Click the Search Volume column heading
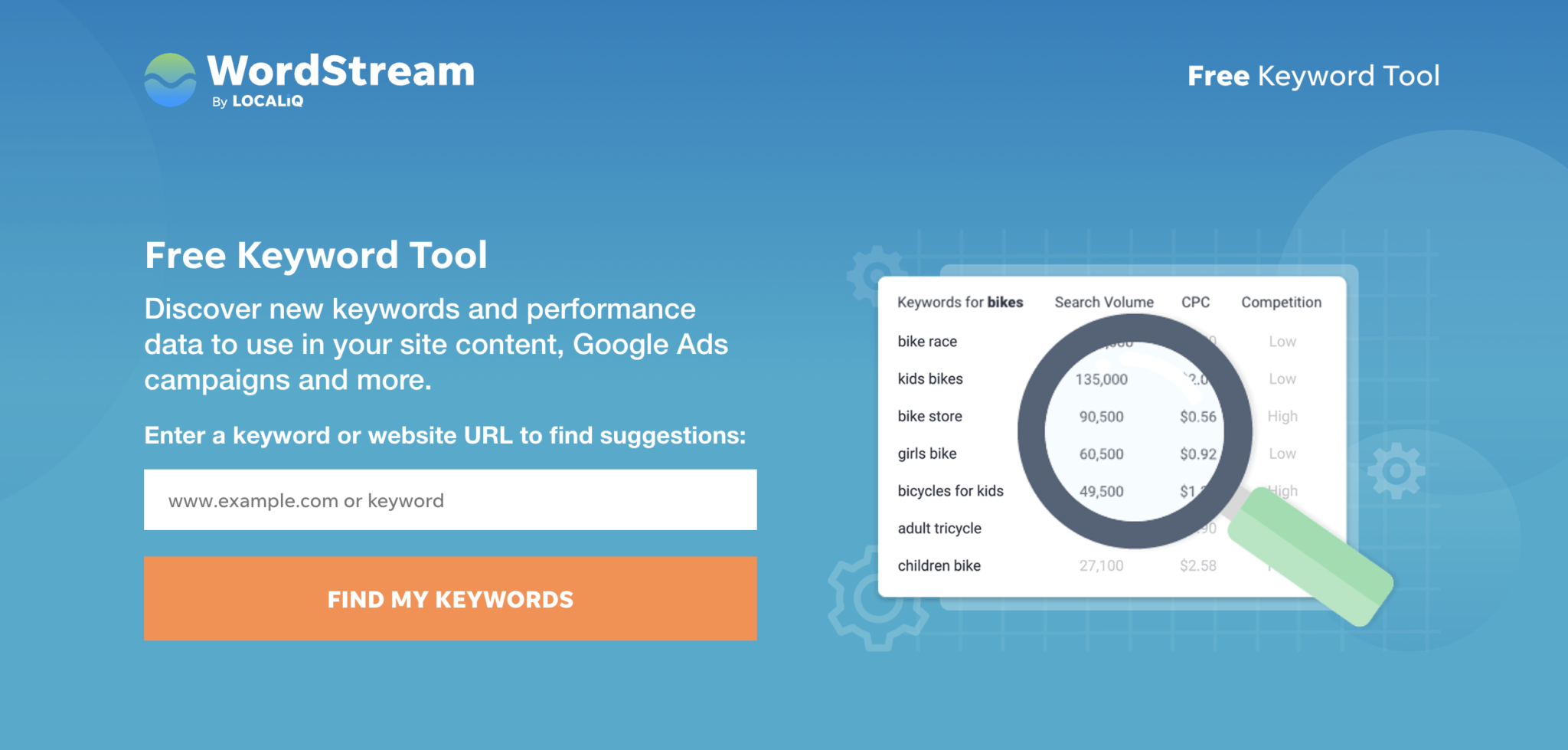The height and width of the screenshot is (750, 1568). pos(1103,302)
